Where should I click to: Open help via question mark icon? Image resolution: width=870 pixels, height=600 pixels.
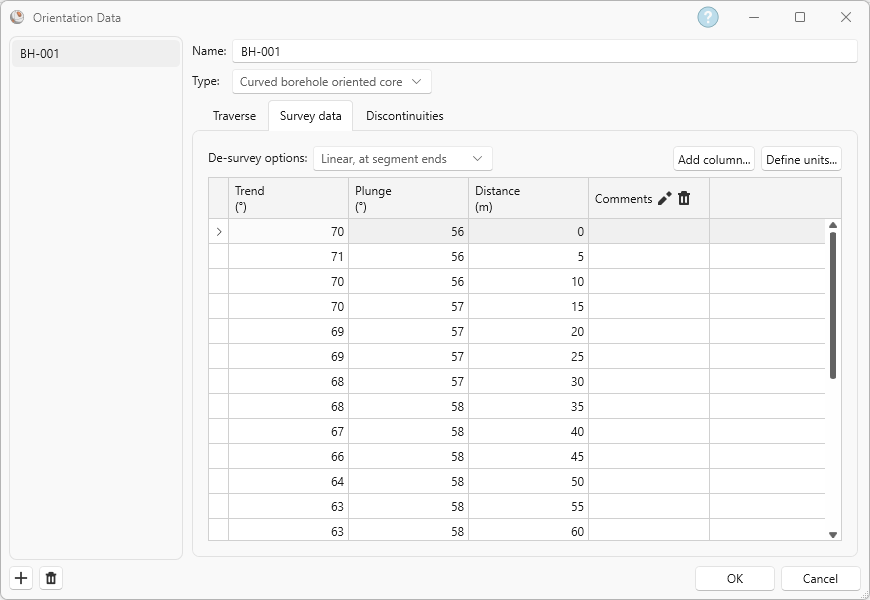[x=706, y=17]
